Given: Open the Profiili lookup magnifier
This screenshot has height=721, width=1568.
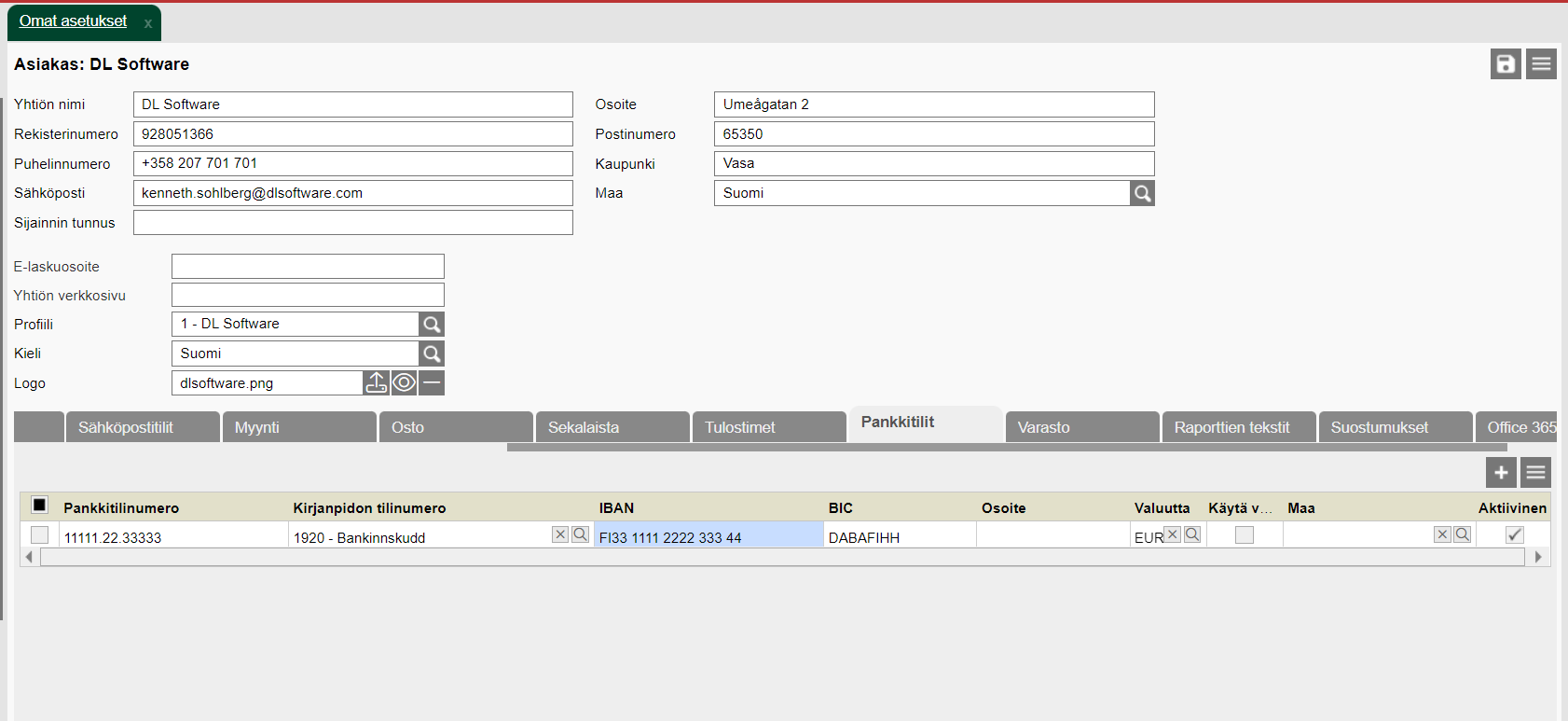Looking at the screenshot, I should pos(432,324).
